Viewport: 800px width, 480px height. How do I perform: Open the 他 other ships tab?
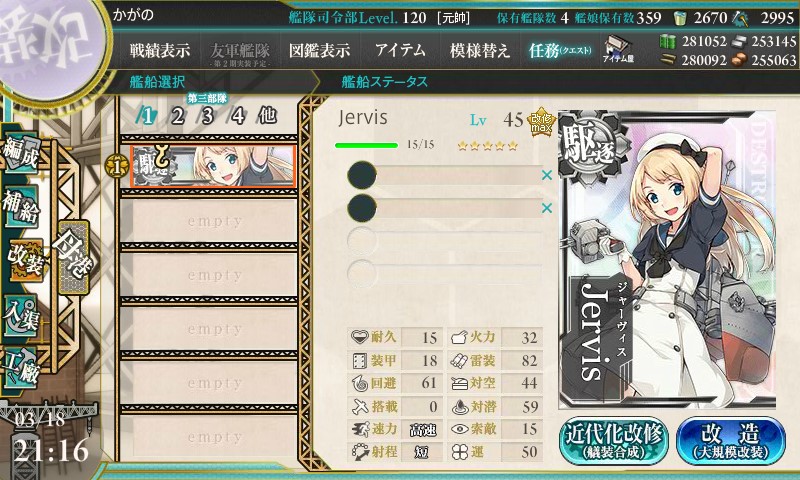coord(267,116)
